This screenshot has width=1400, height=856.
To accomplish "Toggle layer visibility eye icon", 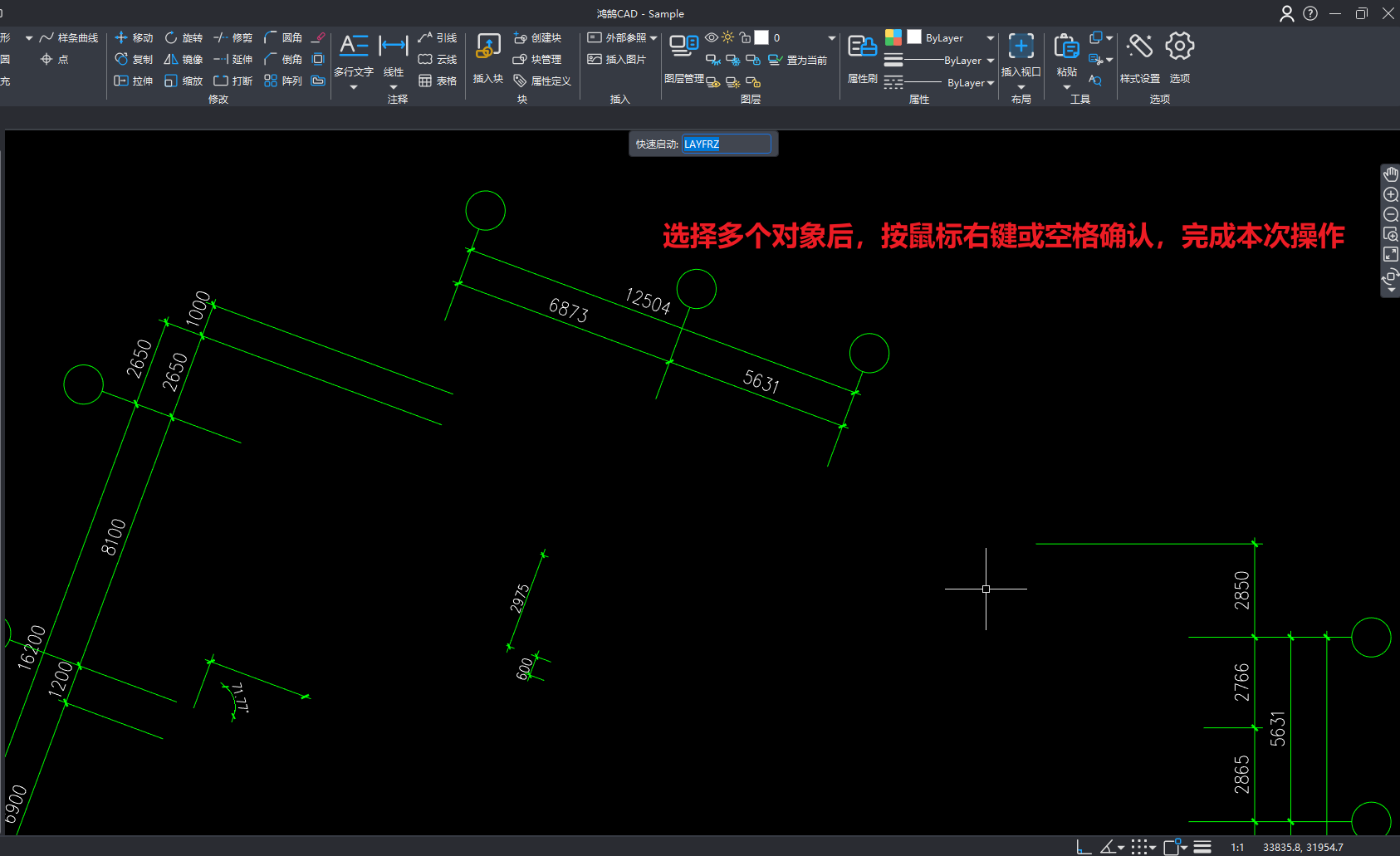I will click(x=712, y=38).
